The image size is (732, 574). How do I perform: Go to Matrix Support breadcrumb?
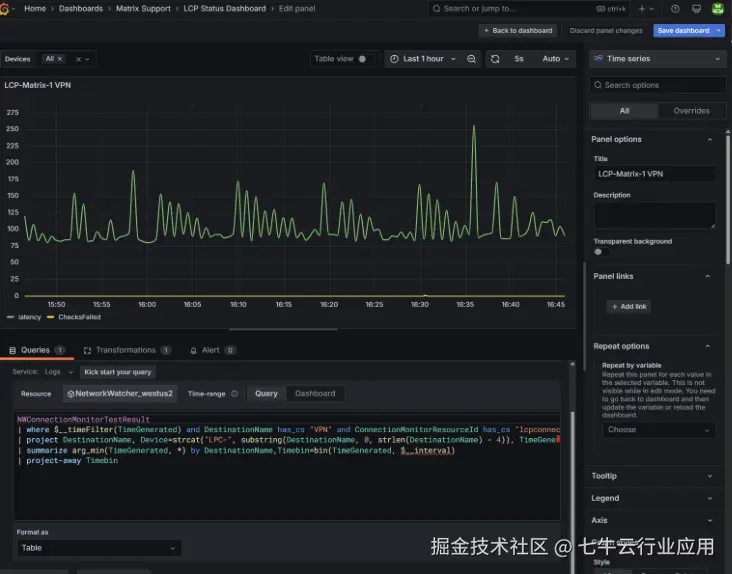coord(143,8)
